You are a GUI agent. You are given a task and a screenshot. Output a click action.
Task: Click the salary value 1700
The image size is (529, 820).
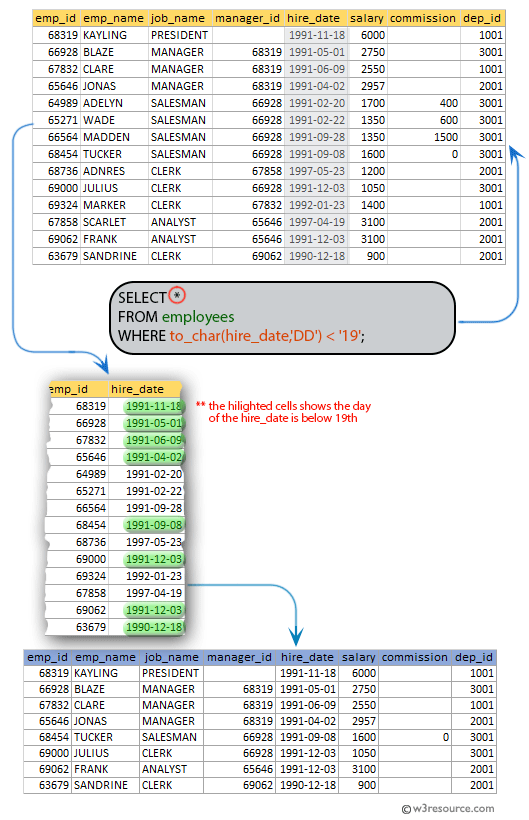pos(373,103)
